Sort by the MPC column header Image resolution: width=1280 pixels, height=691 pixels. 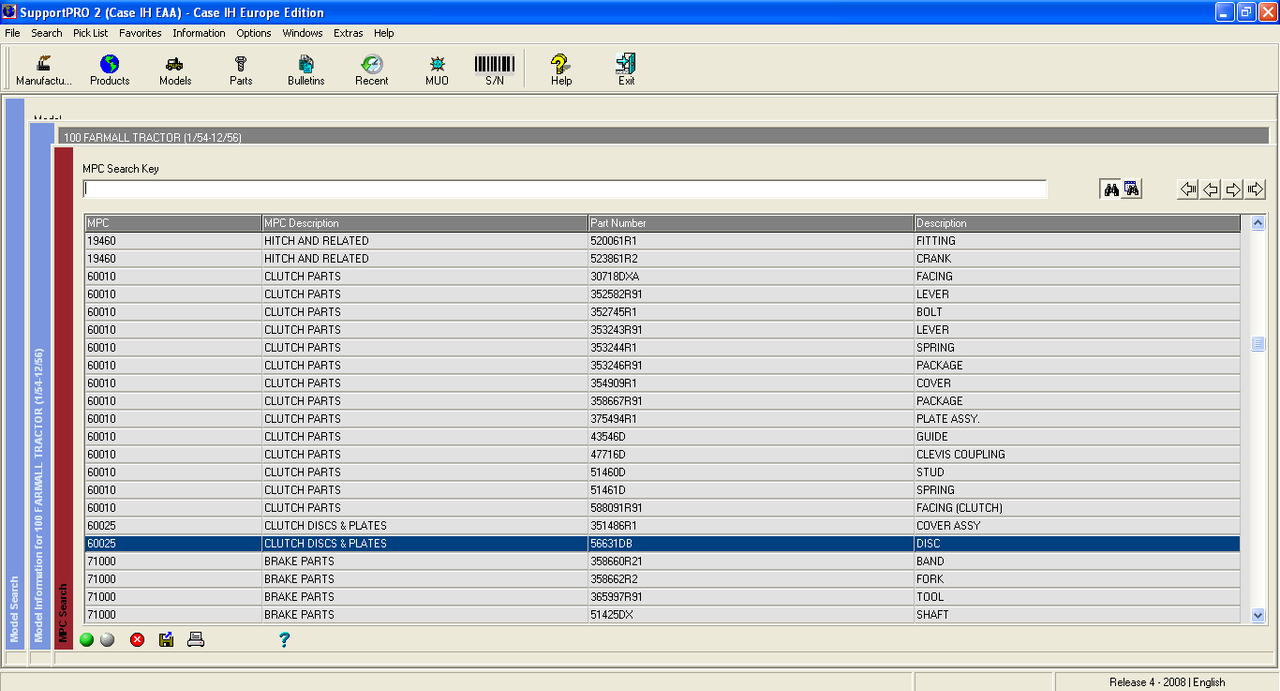tap(173, 223)
